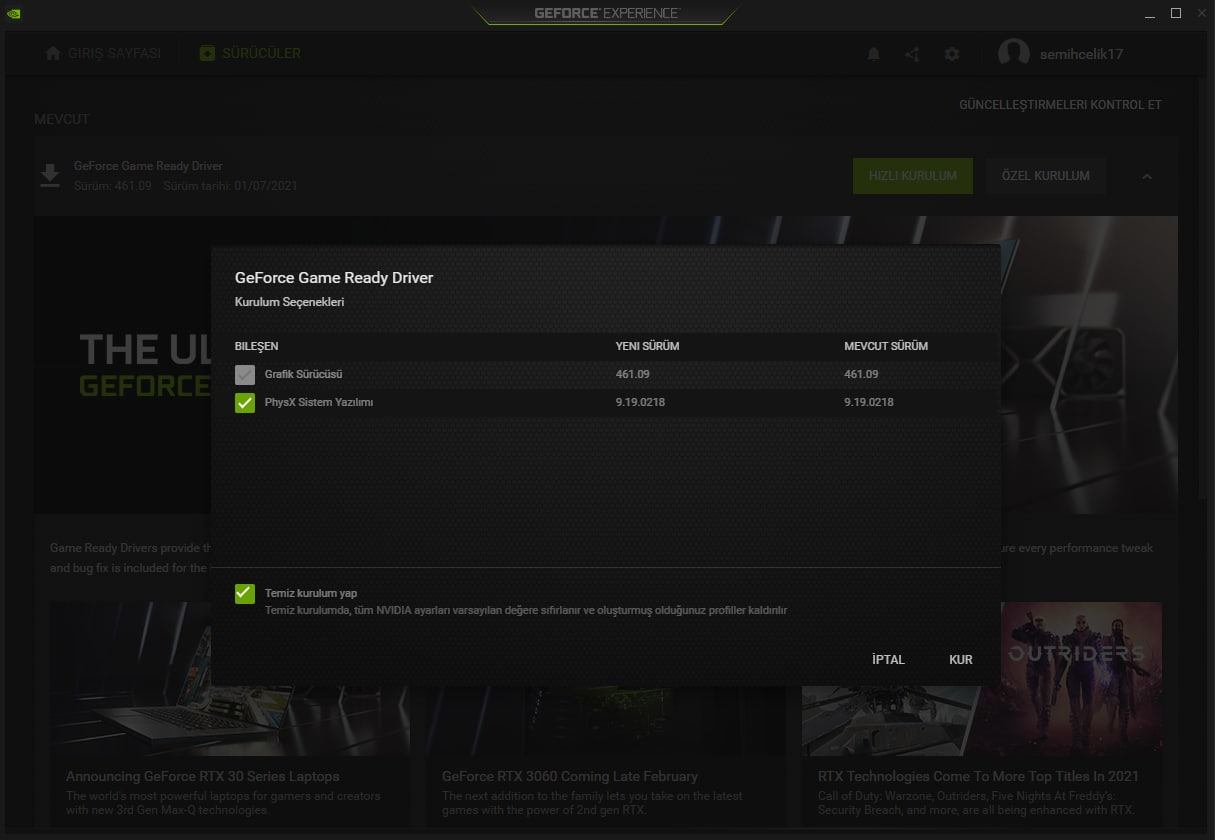The image size is (1215, 840).
Task: Click PhysX current version '9.19.0218' under MEVCUT SÜRÜM
Action: point(869,403)
